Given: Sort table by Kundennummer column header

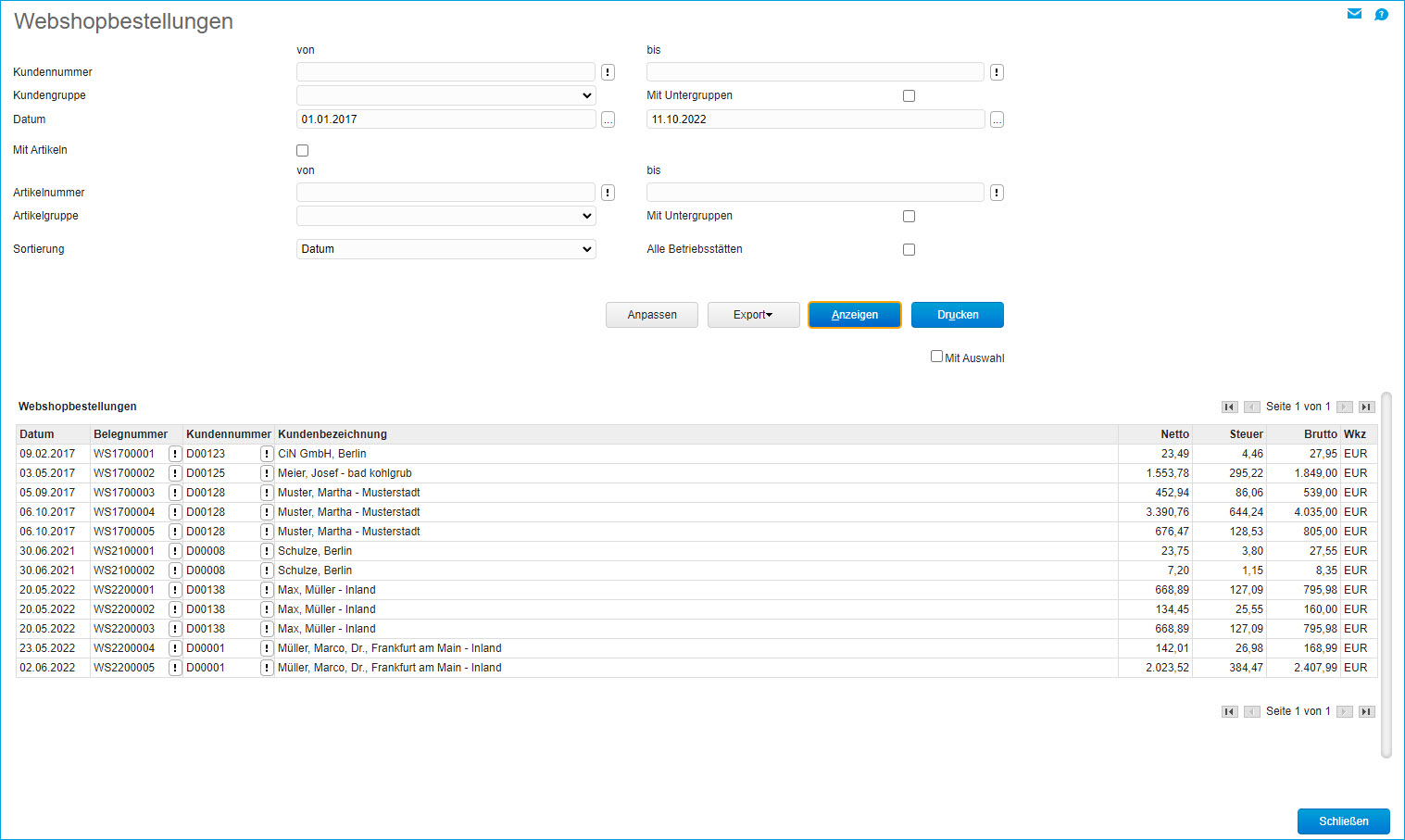Looking at the screenshot, I should [x=229, y=434].
